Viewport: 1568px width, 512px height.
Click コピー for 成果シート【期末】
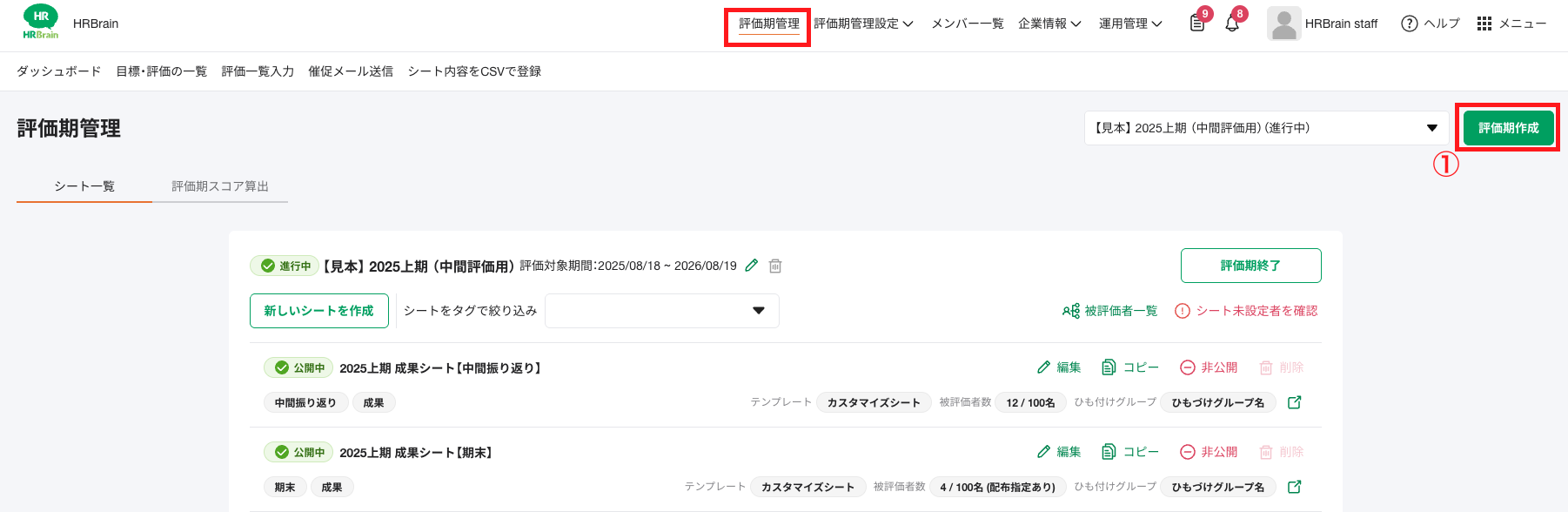(1130, 452)
